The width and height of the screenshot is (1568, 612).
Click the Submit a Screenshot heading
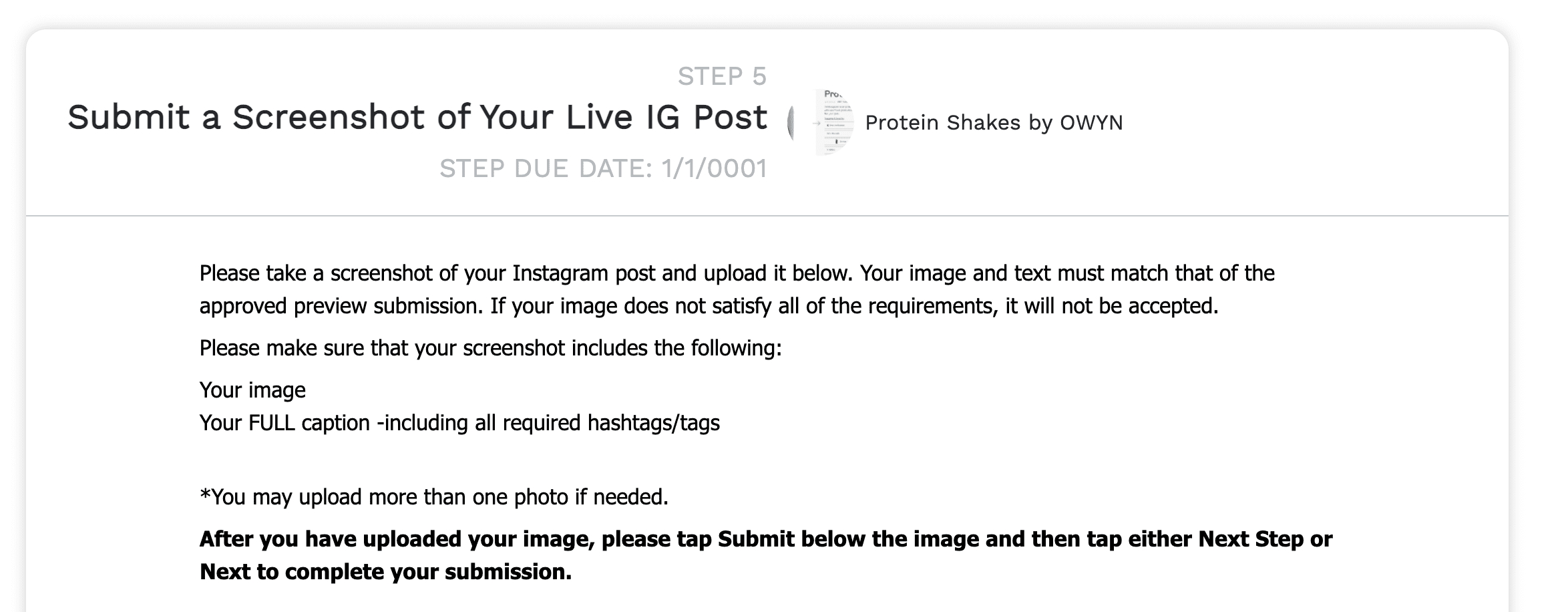pyautogui.click(x=417, y=118)
